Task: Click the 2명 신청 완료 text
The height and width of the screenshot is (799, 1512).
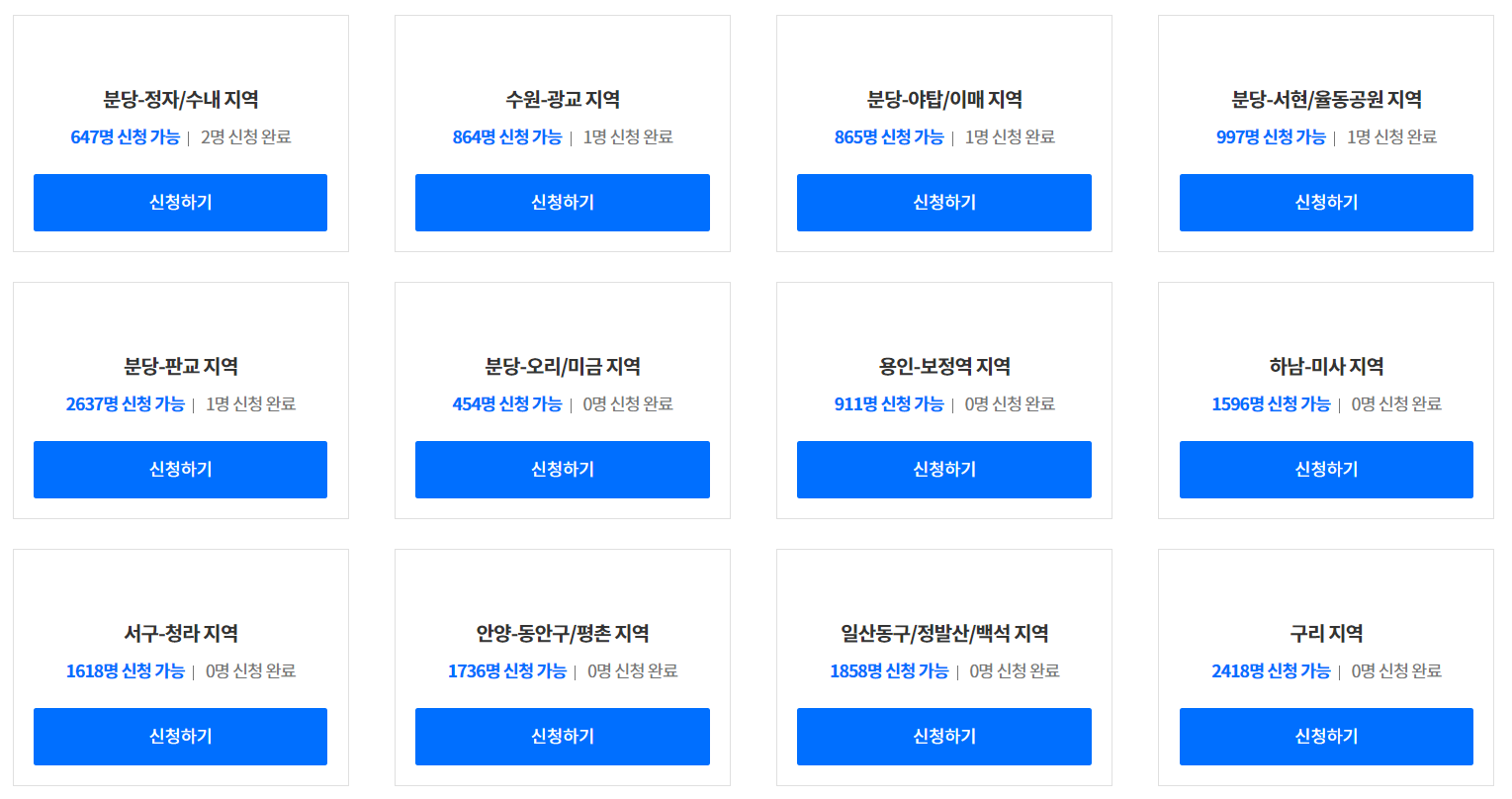Action: (x=238, y=137)
